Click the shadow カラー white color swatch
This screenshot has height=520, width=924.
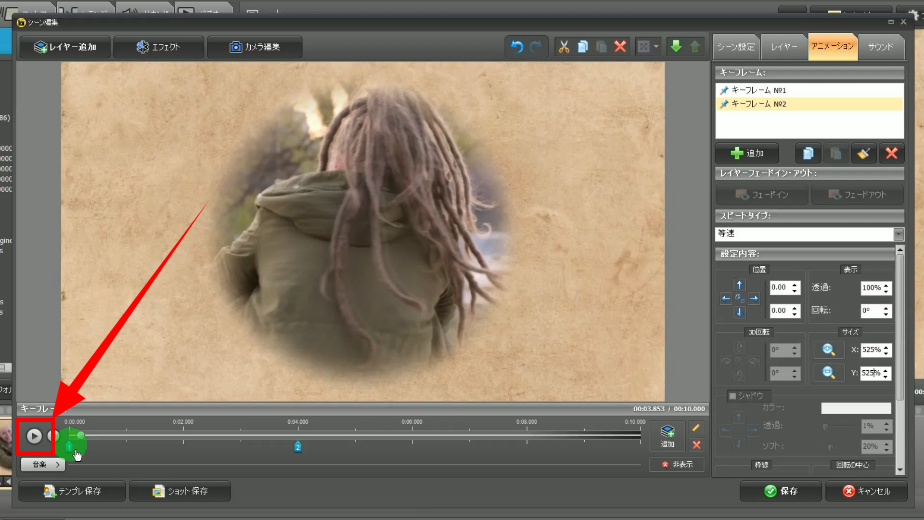(855, 409)
